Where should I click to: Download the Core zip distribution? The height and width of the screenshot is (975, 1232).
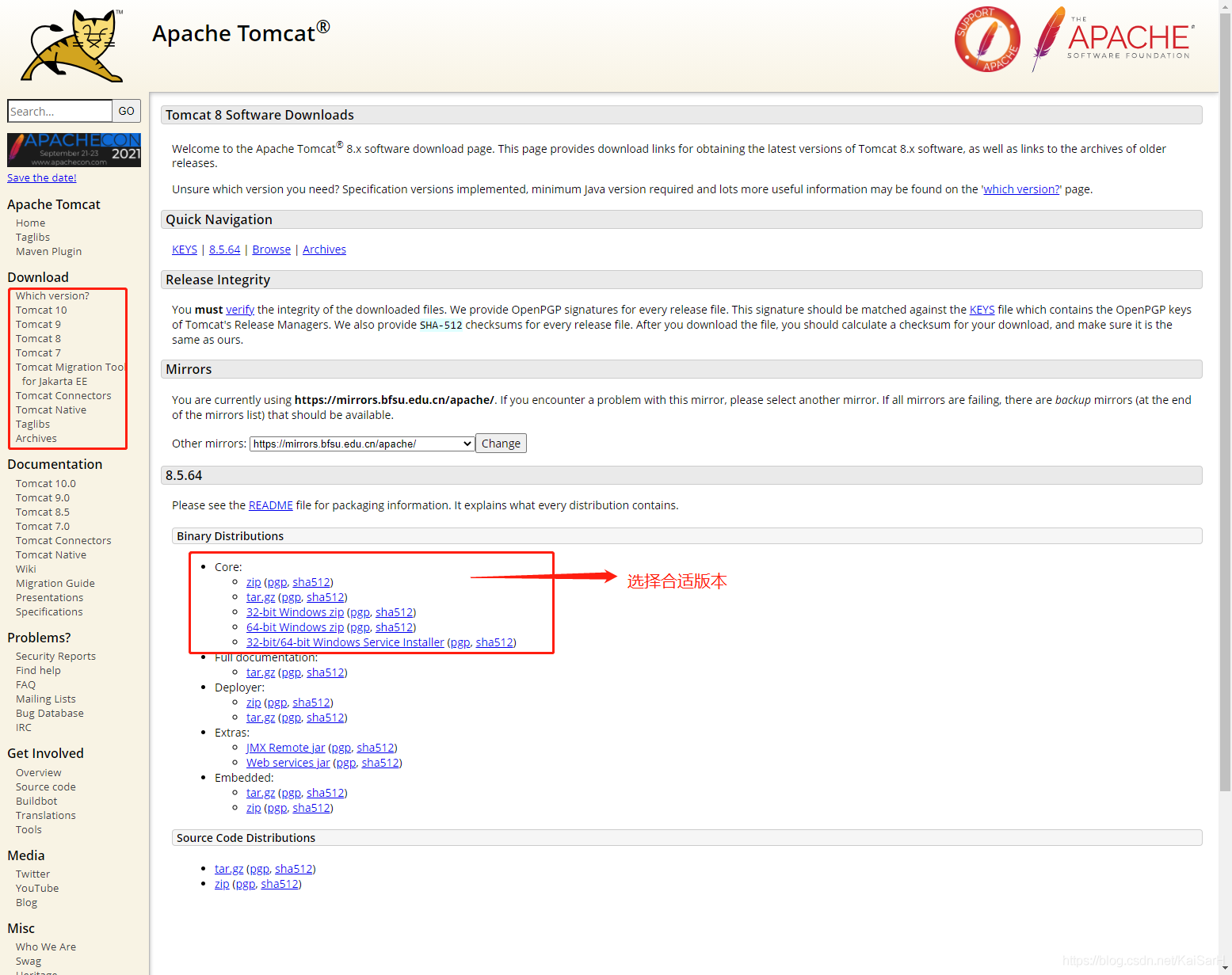tap(254, 582)
